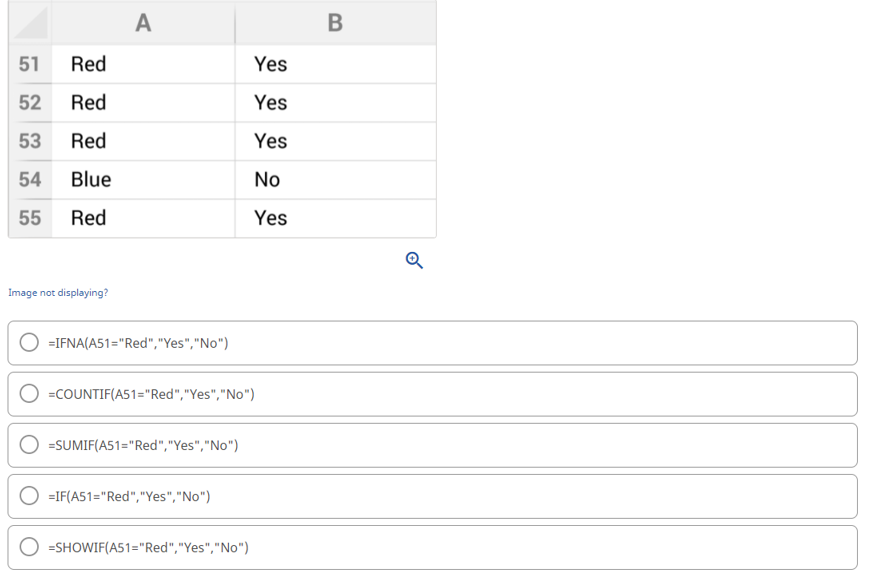The height and width of the screenshot is (581, 878).
Task: Click cell B51 containing "Yes"
Action: pyautogui.click(x=335, y=64)
